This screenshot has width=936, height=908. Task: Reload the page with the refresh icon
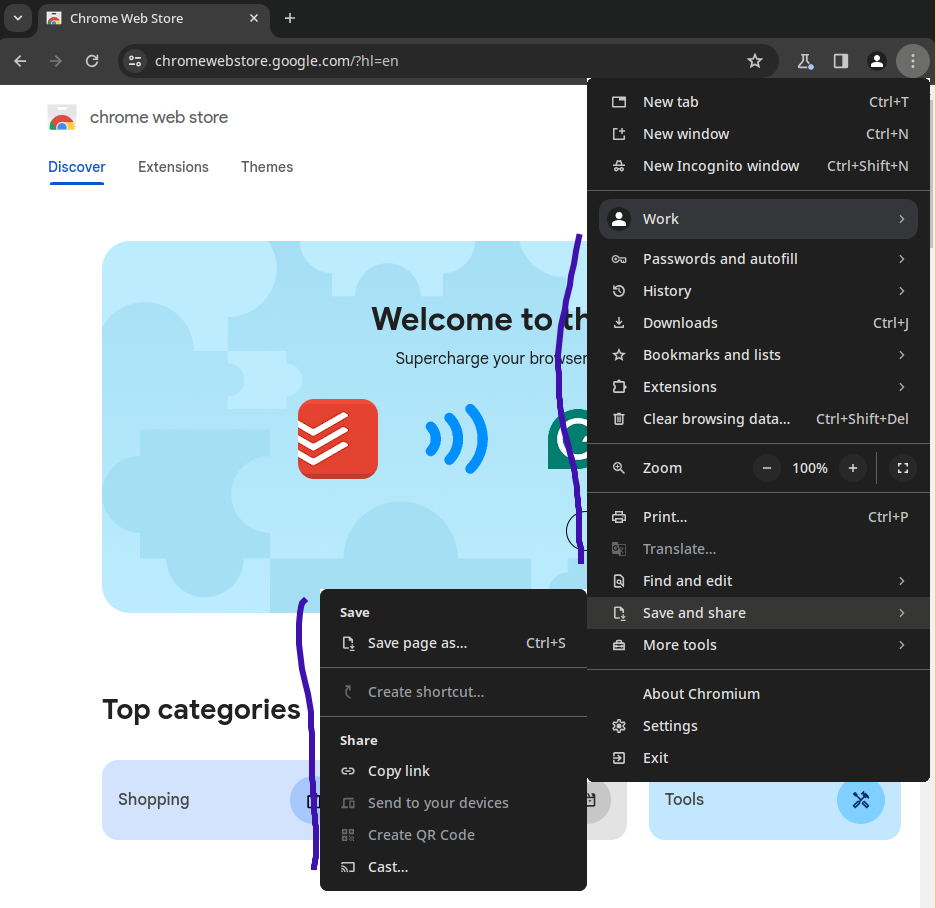point(92,61)
